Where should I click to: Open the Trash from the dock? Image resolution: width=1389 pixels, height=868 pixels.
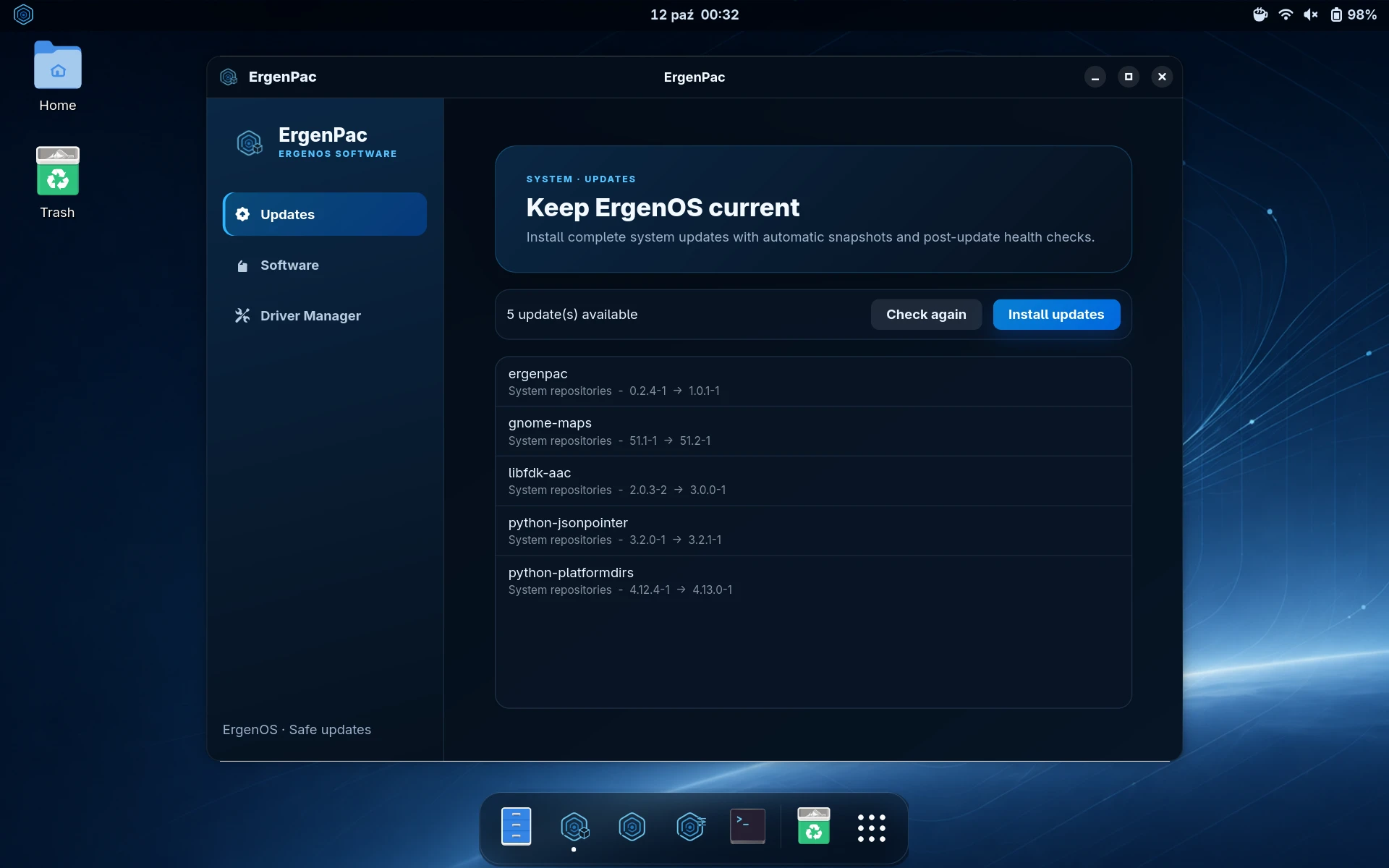coord(814,826)
